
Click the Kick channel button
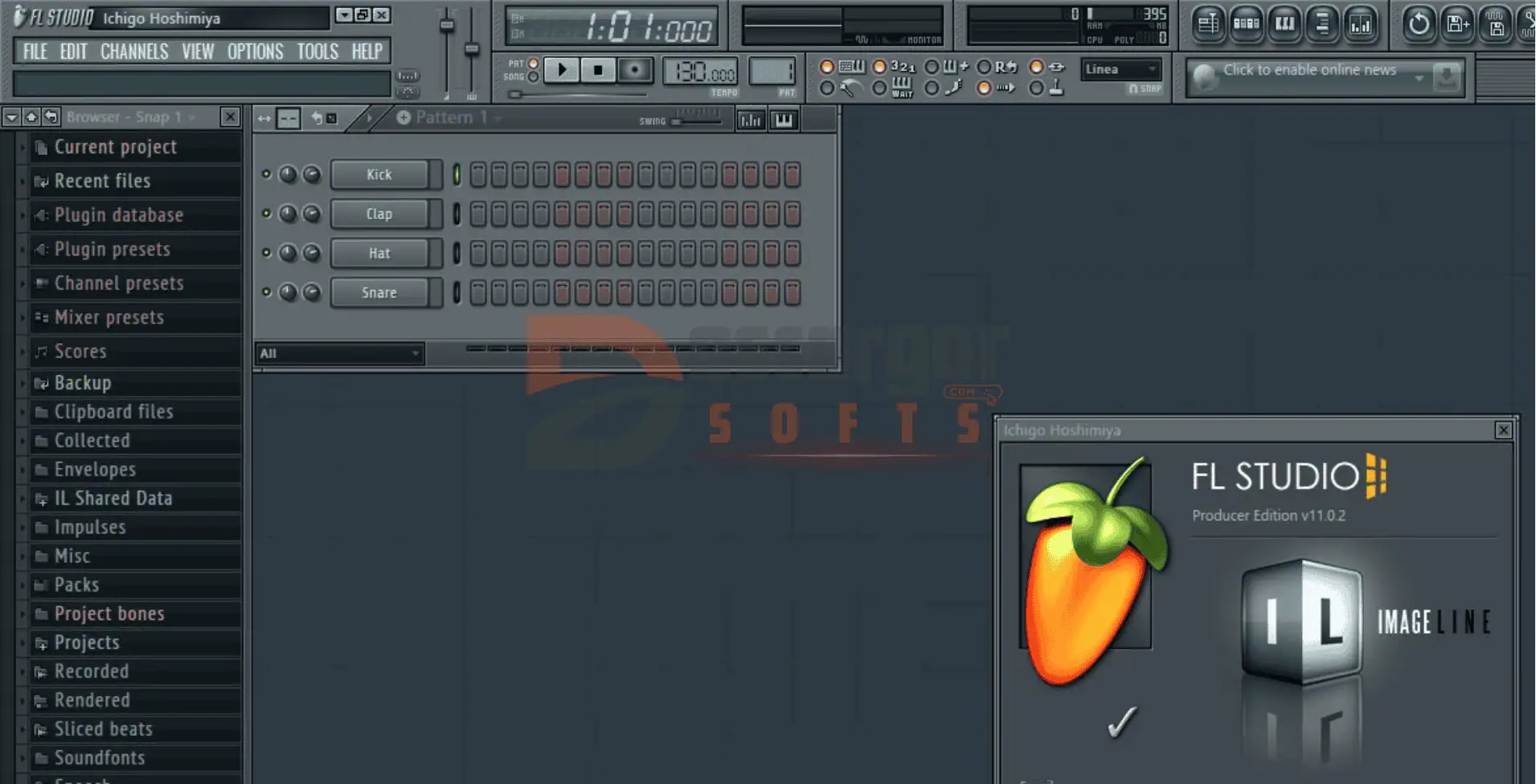pos(379,174)
